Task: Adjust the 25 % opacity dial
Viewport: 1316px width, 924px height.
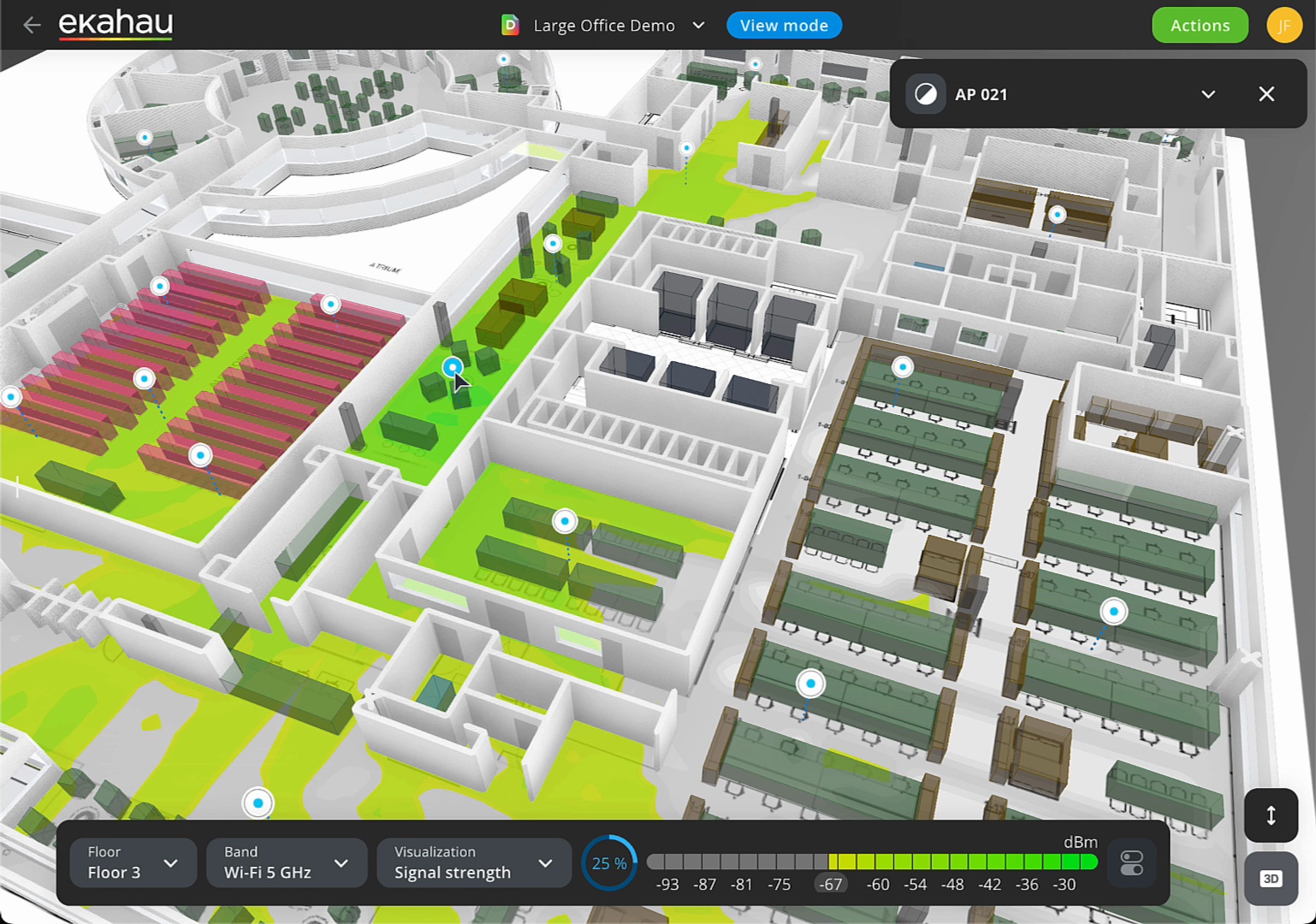Action: pos(609,863)
